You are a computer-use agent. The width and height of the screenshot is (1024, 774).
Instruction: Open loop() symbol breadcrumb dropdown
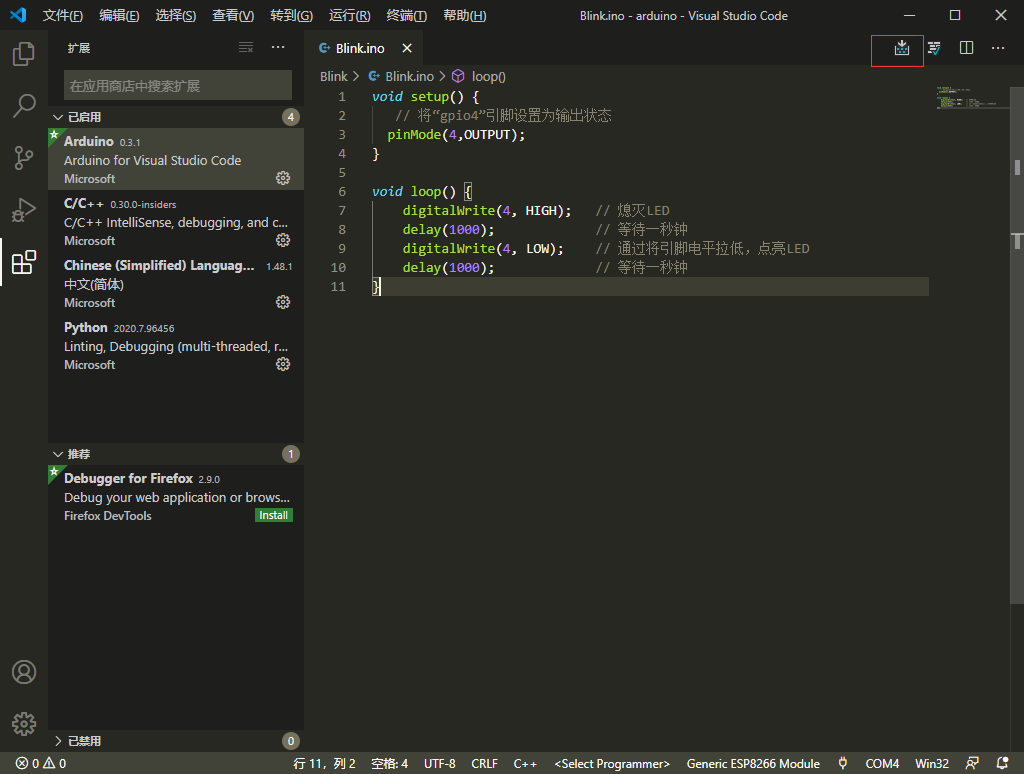pos(479,76)
